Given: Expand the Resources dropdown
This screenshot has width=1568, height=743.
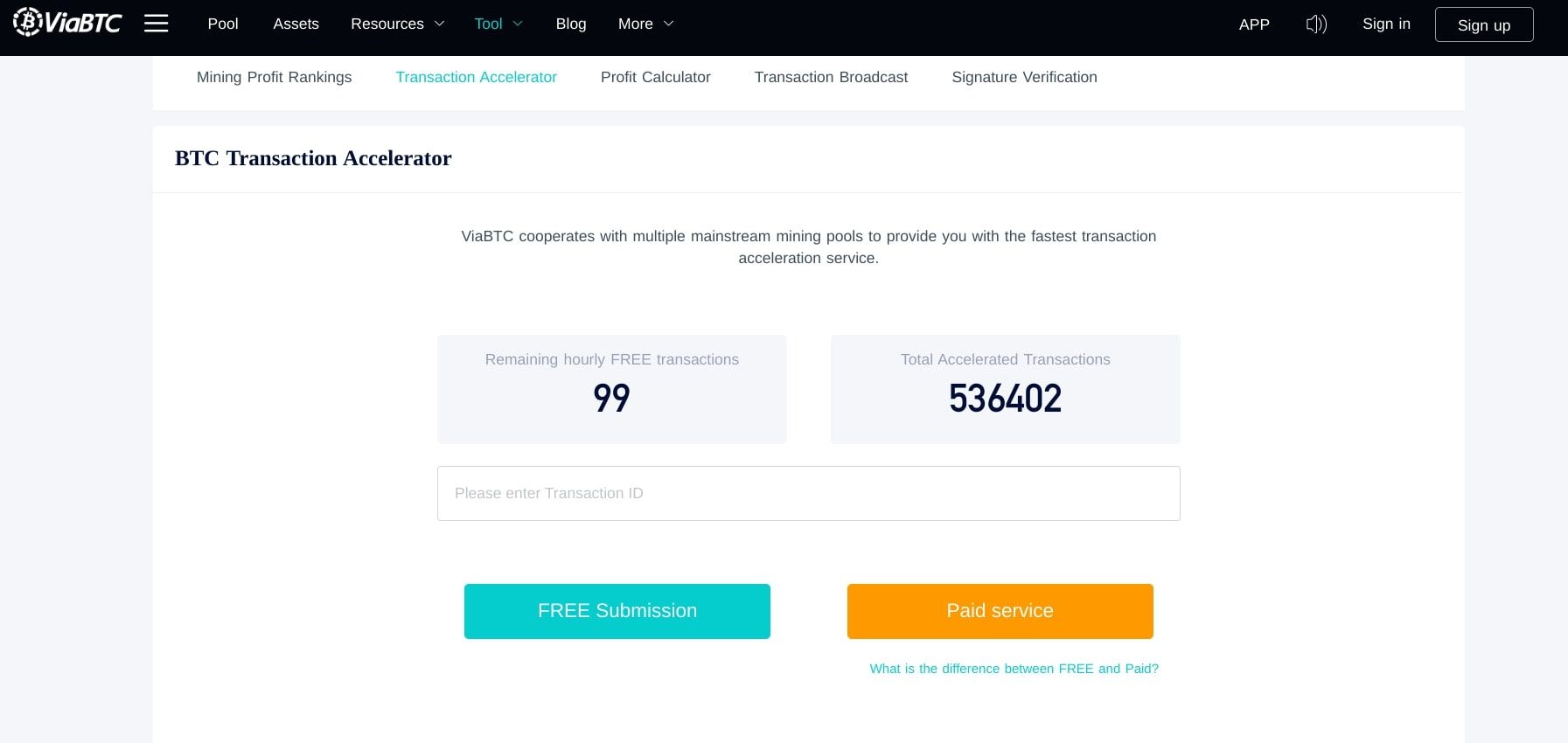Looking at the screenshot, I should point(398,24).
